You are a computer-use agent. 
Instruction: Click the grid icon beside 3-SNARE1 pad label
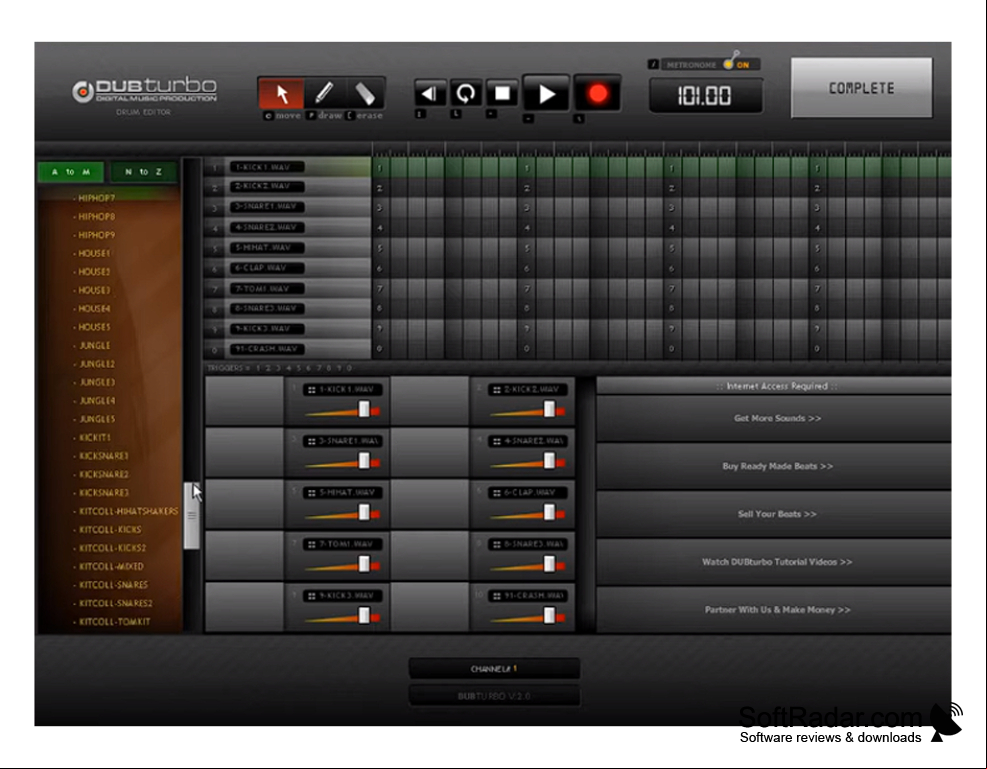(312, 442)
